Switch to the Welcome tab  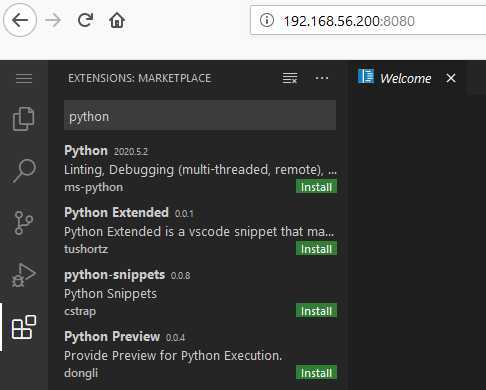(408, 78)
